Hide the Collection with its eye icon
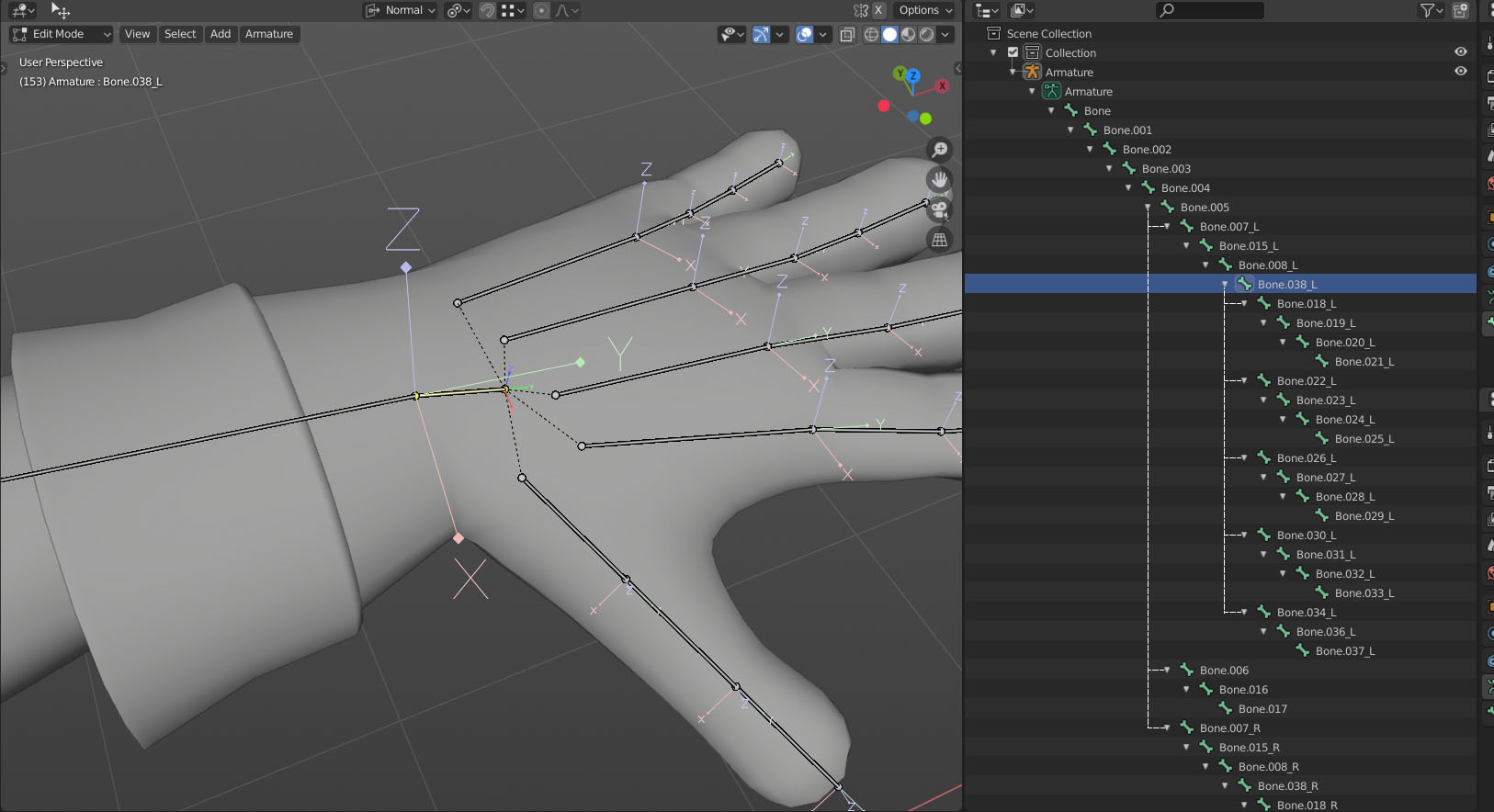1494x812 pixels. click(x=1461, y=52)
